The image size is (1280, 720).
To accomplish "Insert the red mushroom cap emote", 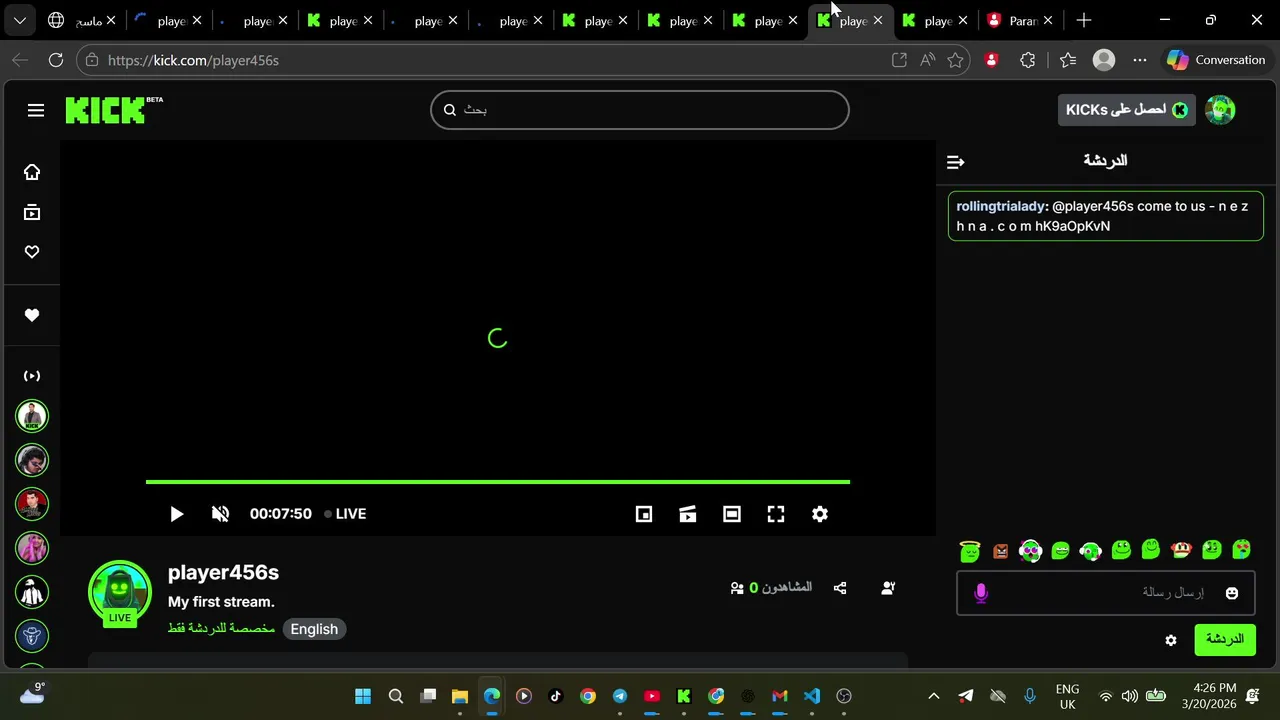I will [1181, 550].
